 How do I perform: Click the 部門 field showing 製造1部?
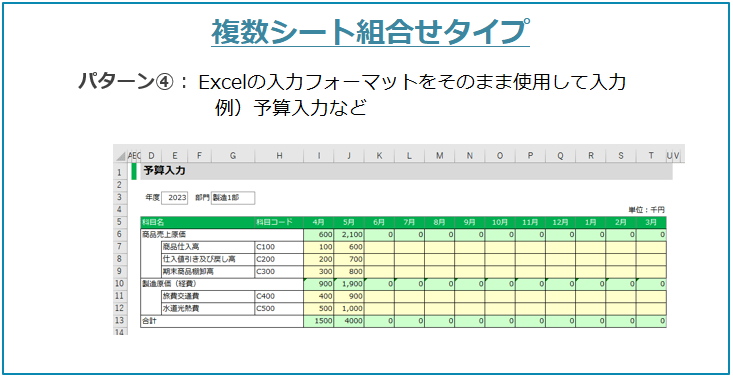click(233, 198)
